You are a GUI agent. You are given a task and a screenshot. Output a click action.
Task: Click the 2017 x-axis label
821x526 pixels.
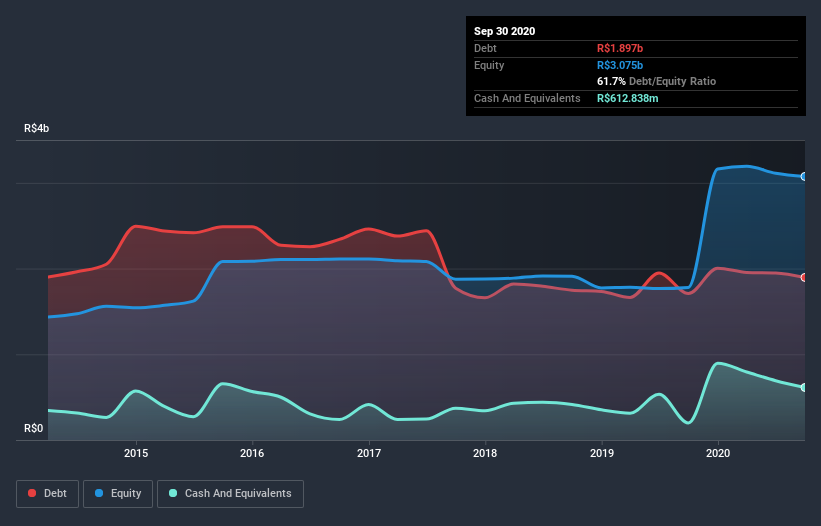369,453
